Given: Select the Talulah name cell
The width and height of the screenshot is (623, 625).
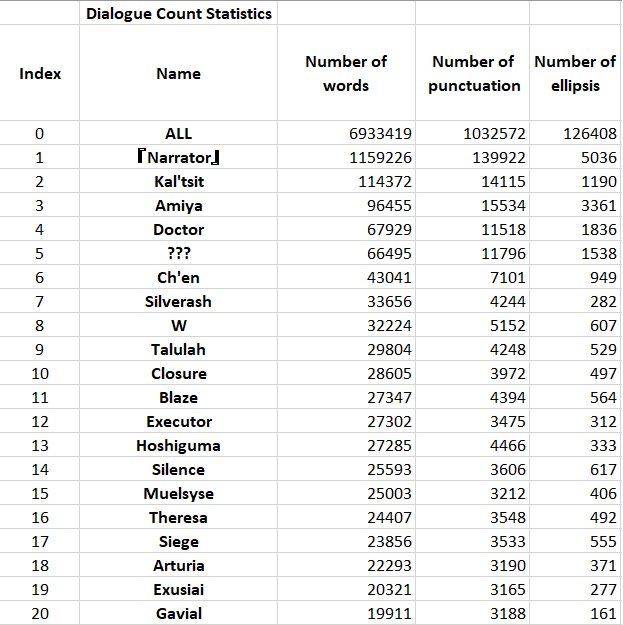Looking at the screenshot, I should pos(178,349).
